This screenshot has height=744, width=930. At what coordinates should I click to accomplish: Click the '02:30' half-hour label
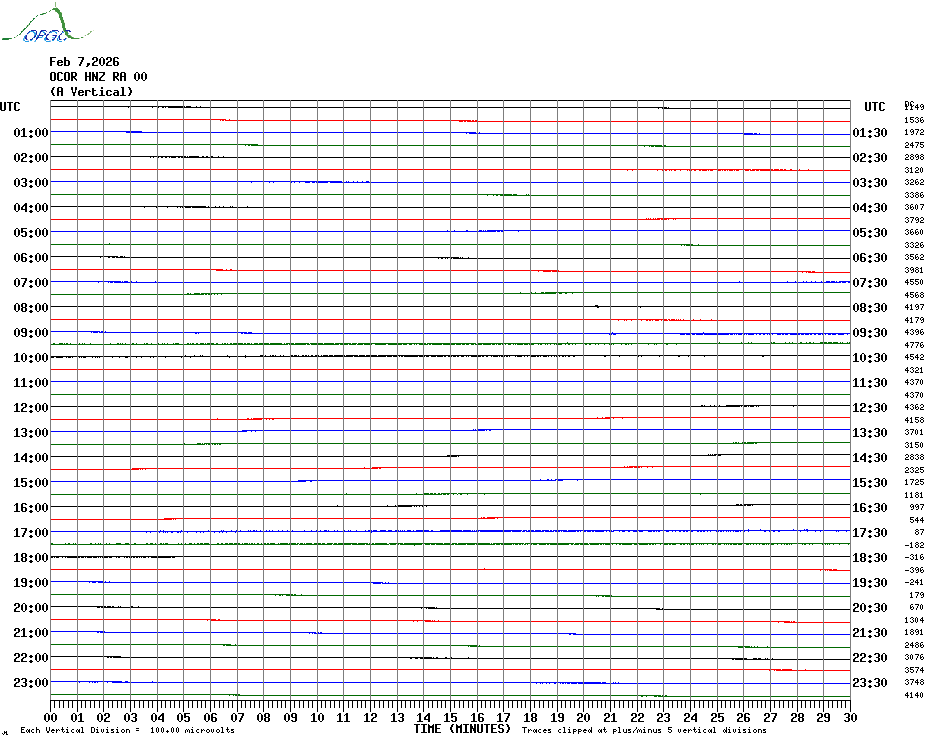[x=870, y=157]
